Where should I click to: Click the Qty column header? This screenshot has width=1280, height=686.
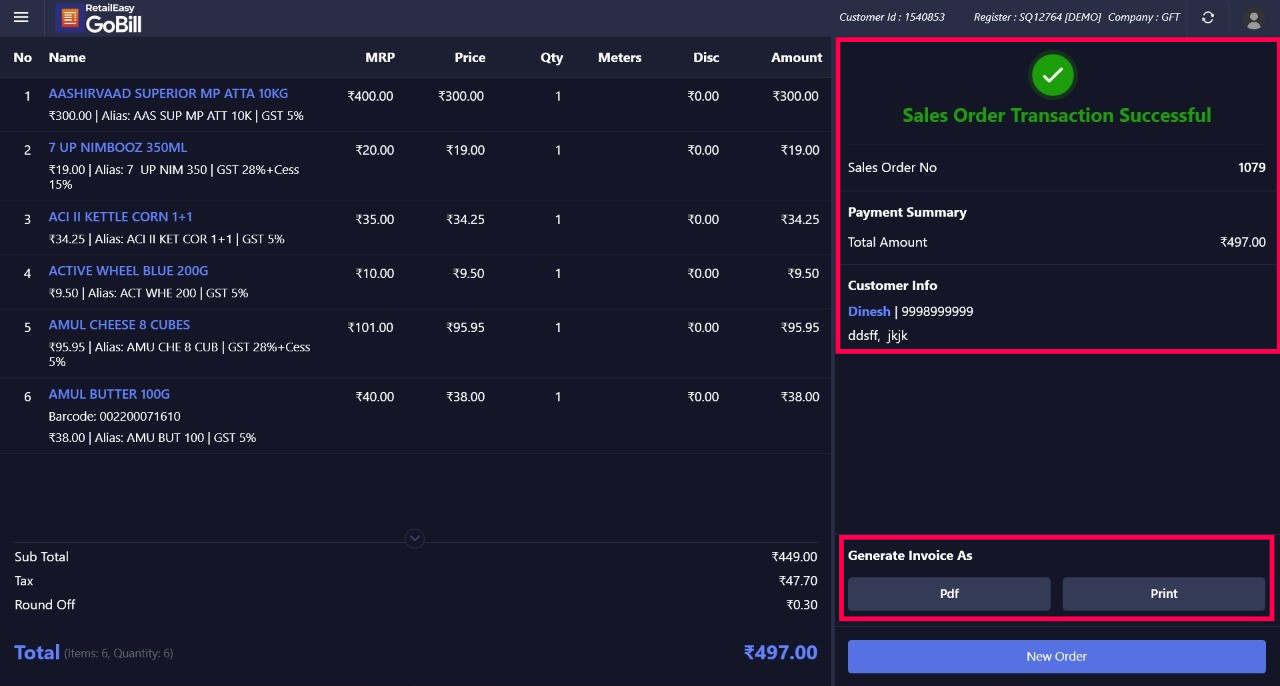tap(552, 57)
